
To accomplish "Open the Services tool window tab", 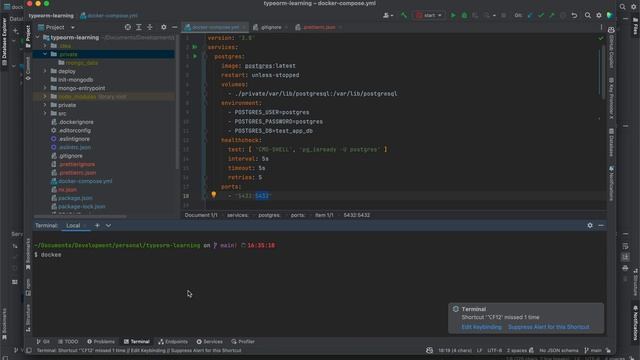I will (209, 342).
